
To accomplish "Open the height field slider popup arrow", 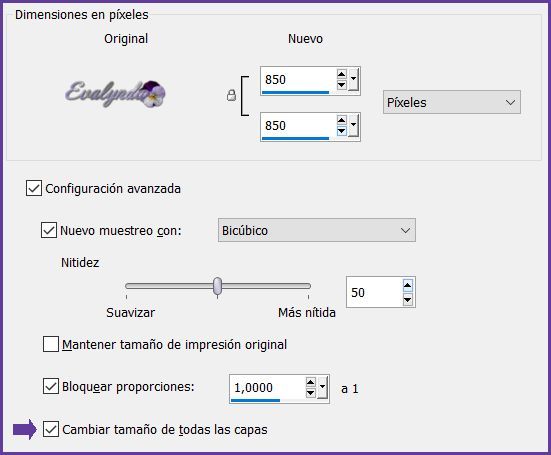I will click(354, 125).
